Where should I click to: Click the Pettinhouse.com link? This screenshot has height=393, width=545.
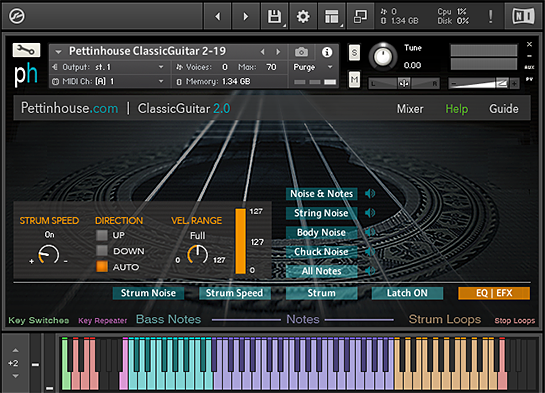70,108
